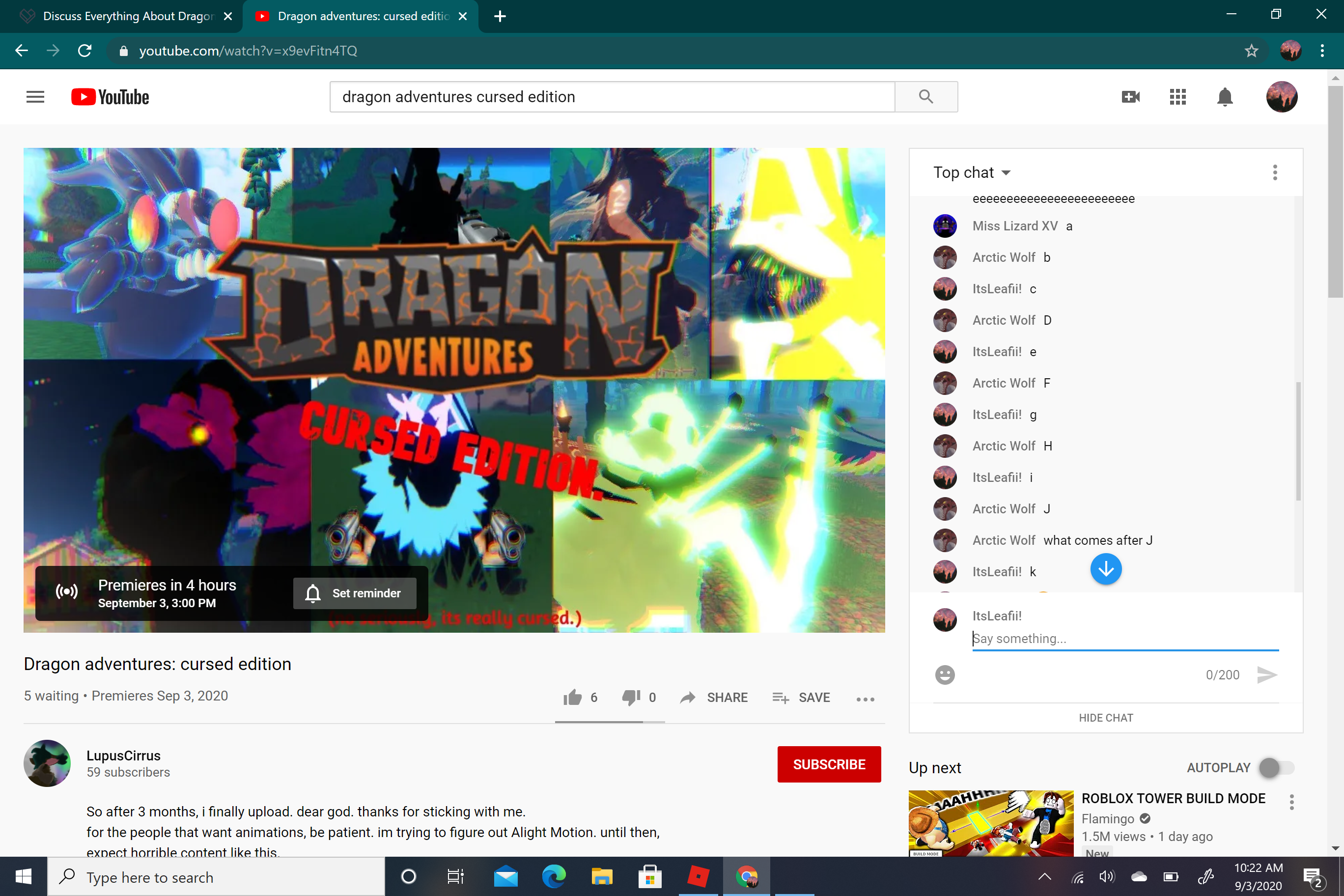Click the YouTube search input field
The width and height of the screenshot is (1344, 896).
click(x=612, y=97)
